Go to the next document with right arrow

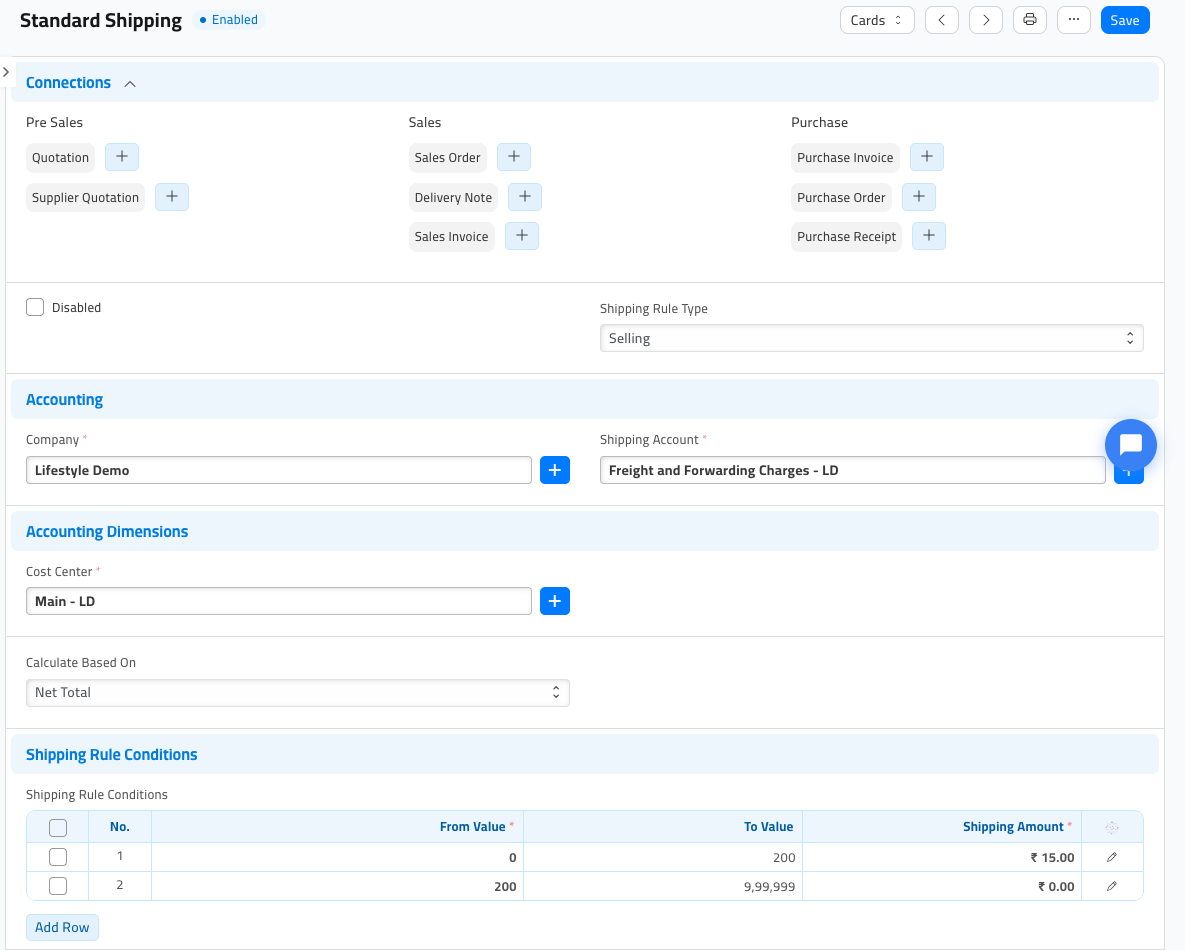(x=985, y=20)
